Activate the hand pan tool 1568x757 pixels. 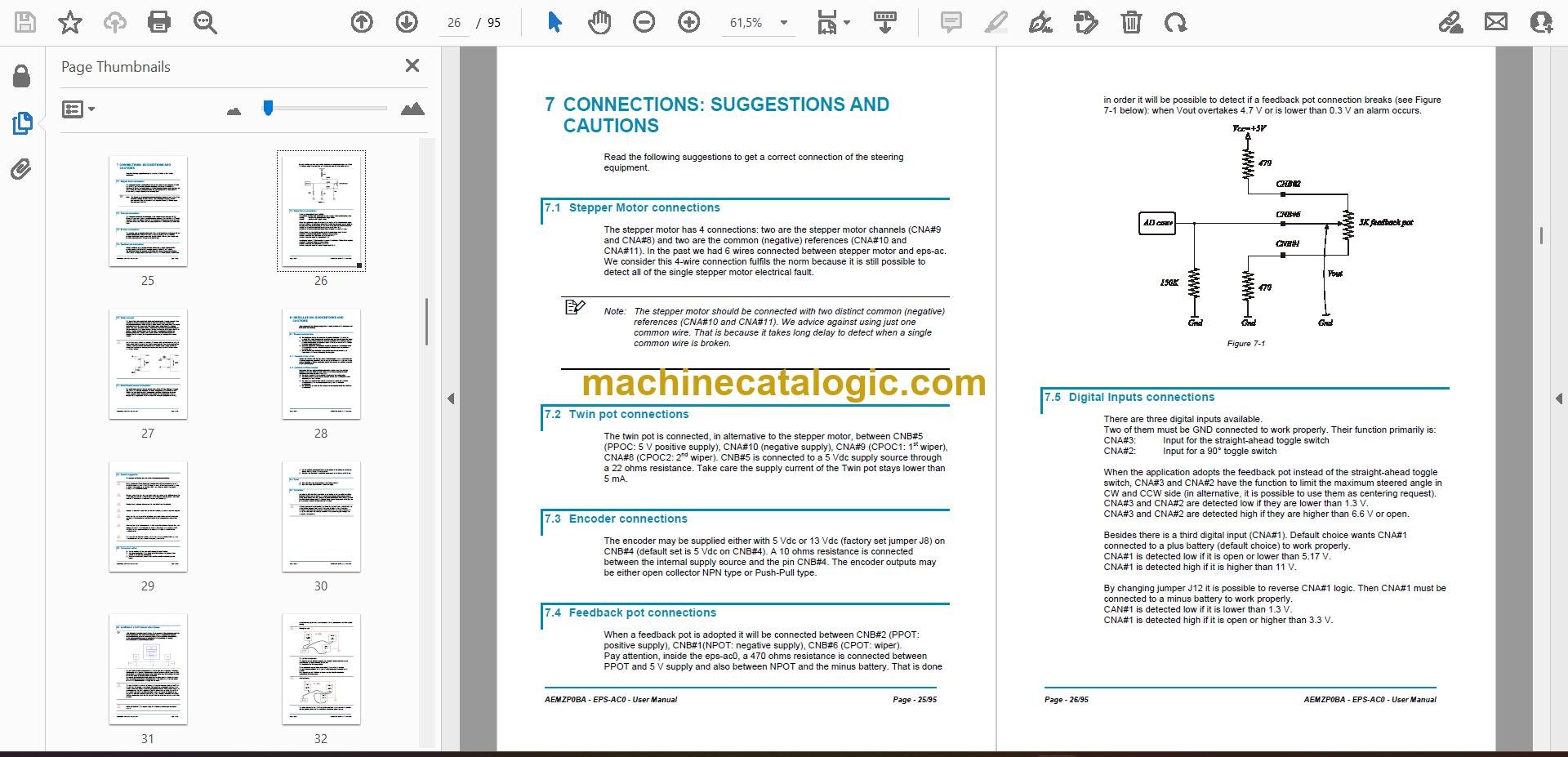pyautogui.click(x=599, y=22)
